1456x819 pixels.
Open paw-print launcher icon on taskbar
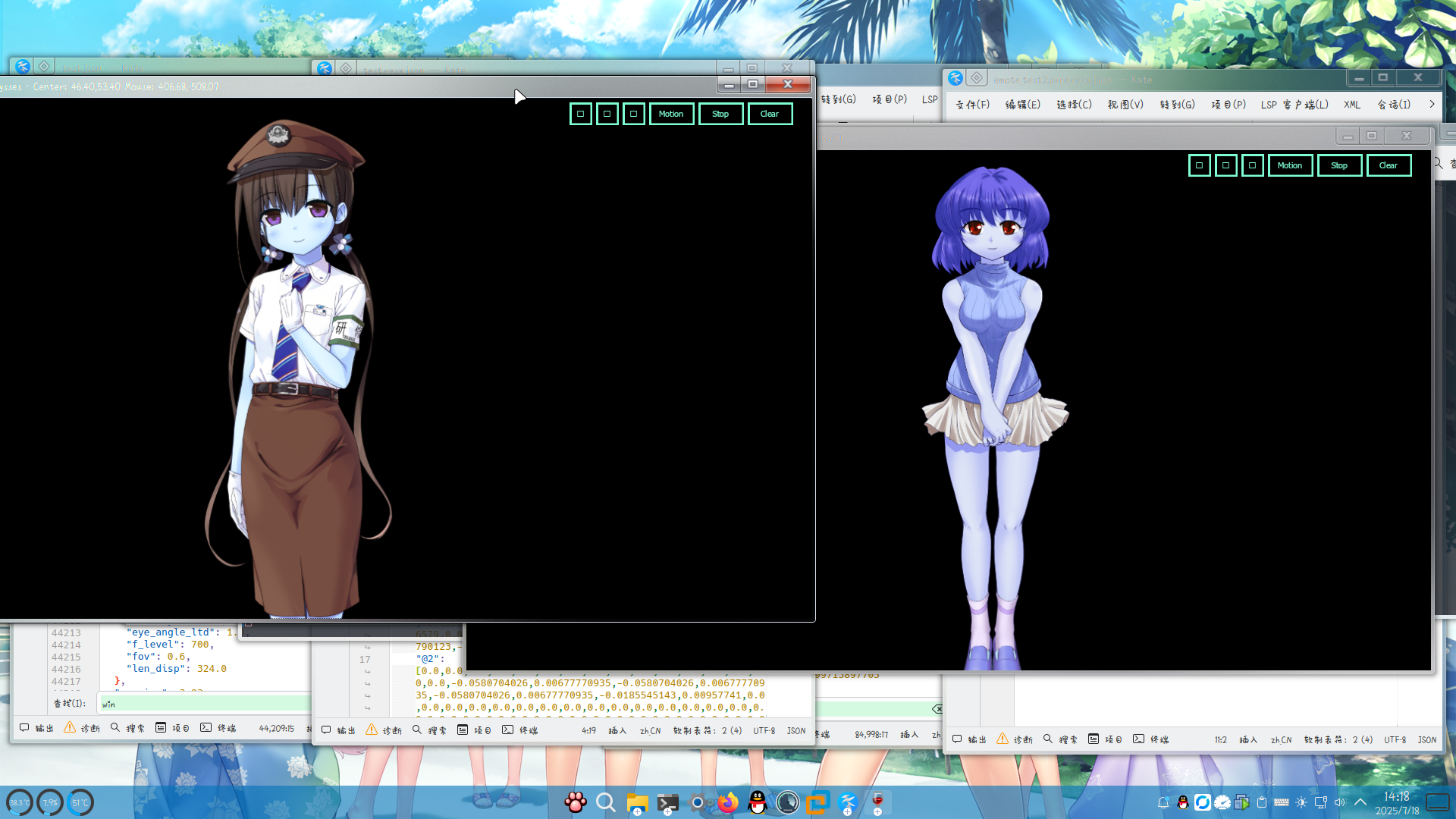(576, 802)
